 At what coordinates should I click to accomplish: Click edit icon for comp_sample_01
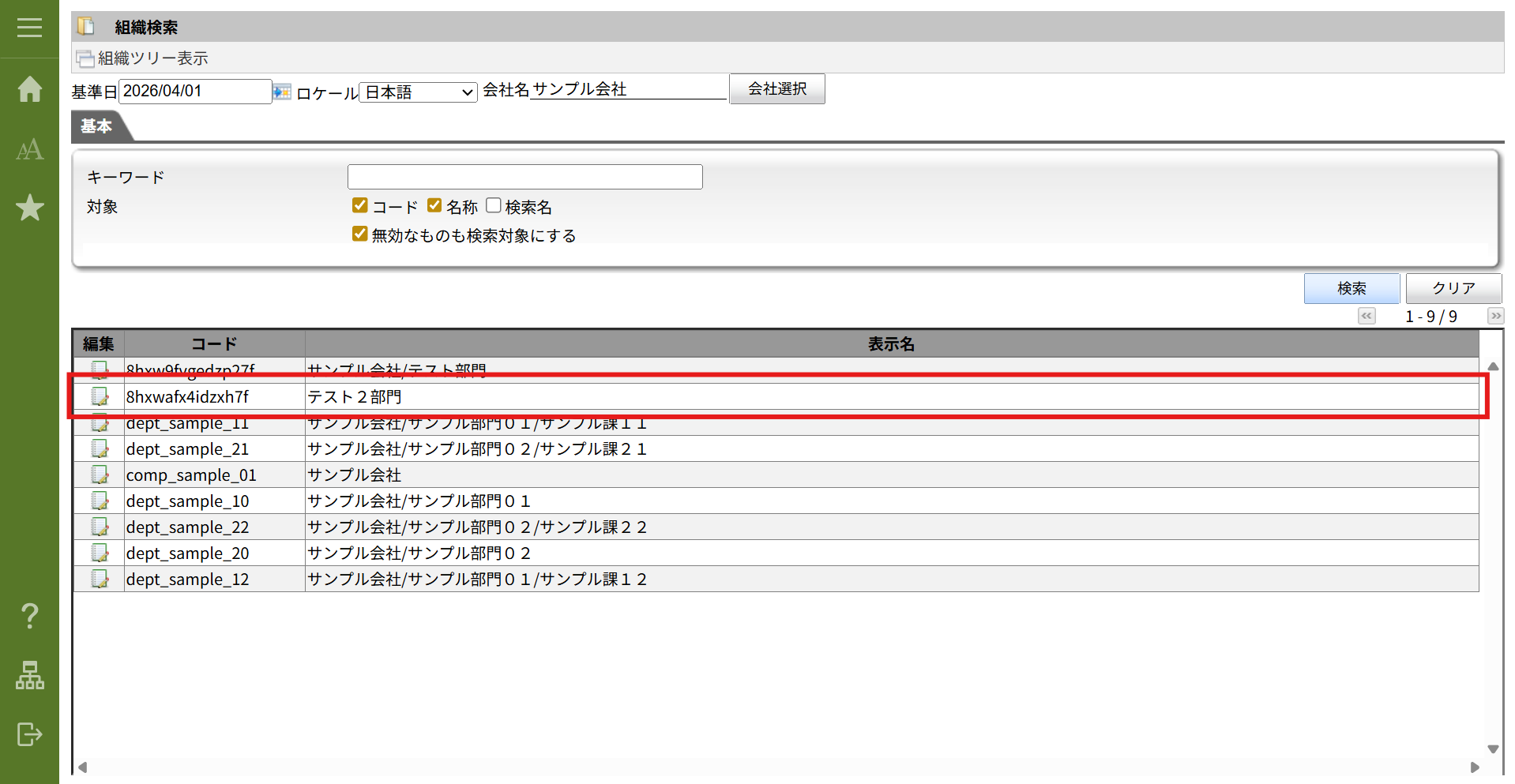tap(100, 475)
